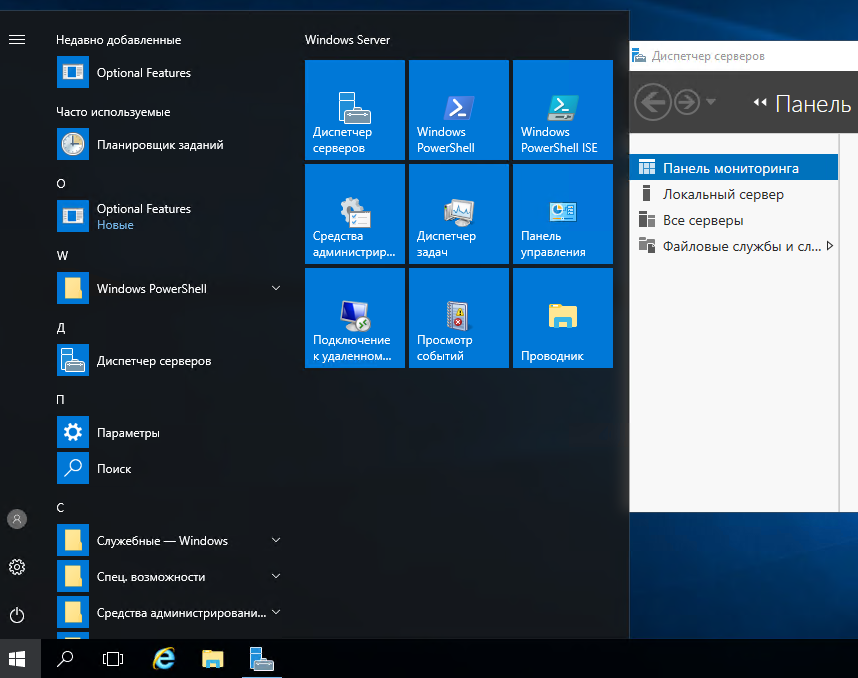Open the Средства администрирования tile
The height and width of the screenshot is (678, 858).
(x=355, y=214)
